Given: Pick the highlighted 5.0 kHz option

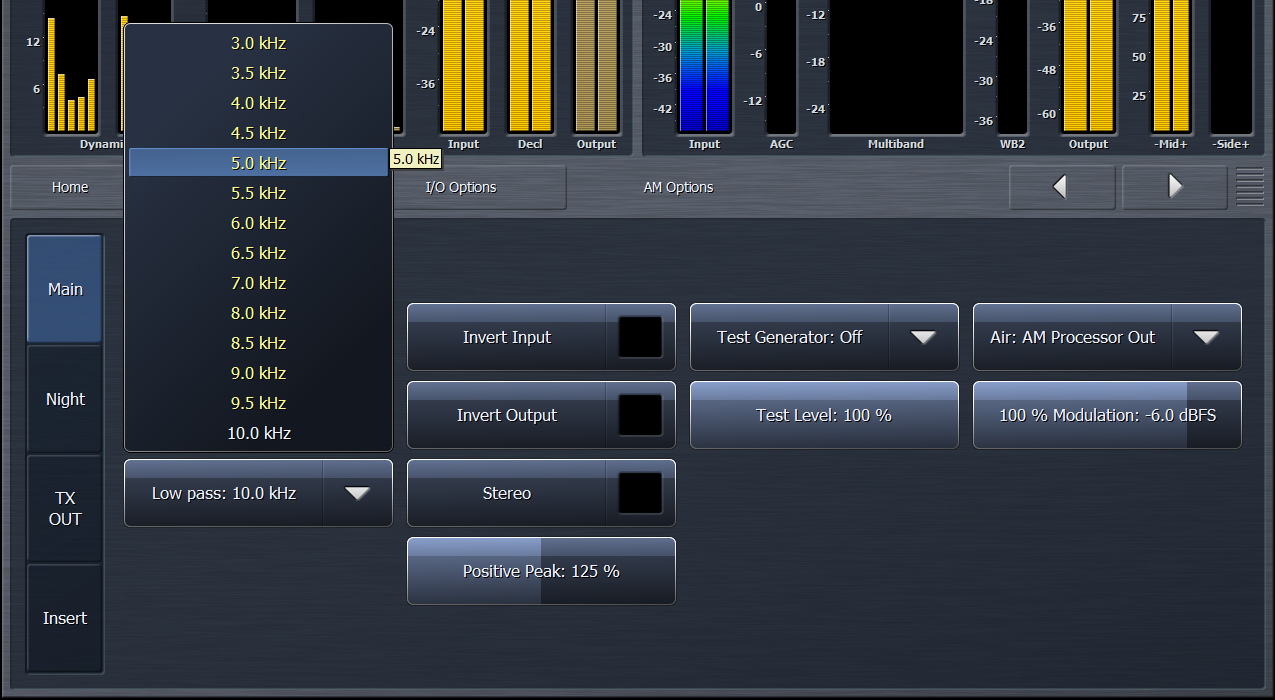Looking at the screenshot, I should coord(258,163).
